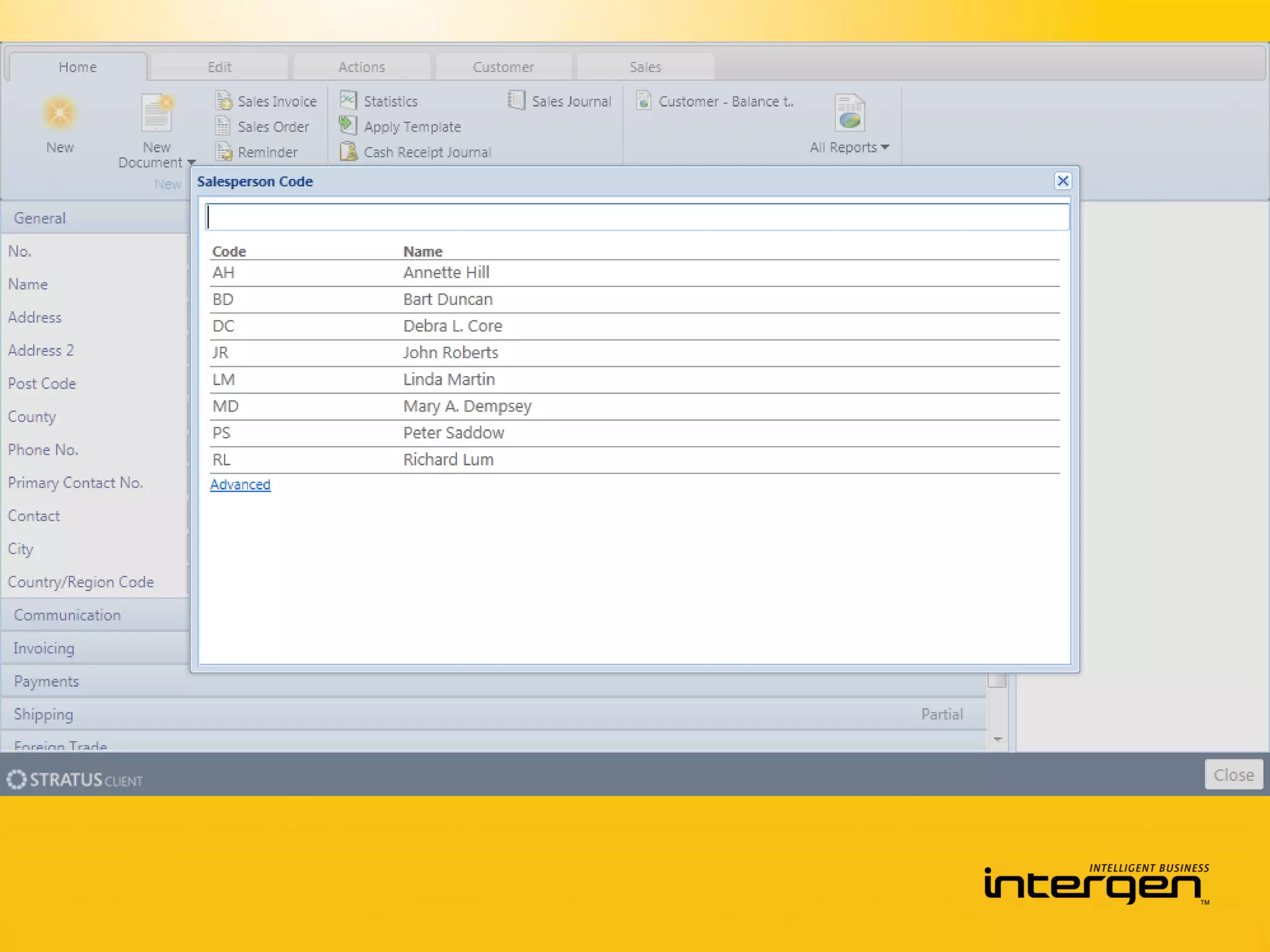Select salesperson row BD Bart Duncan
The height and width of the screenshot is (952, 1270).
point(634,299)
